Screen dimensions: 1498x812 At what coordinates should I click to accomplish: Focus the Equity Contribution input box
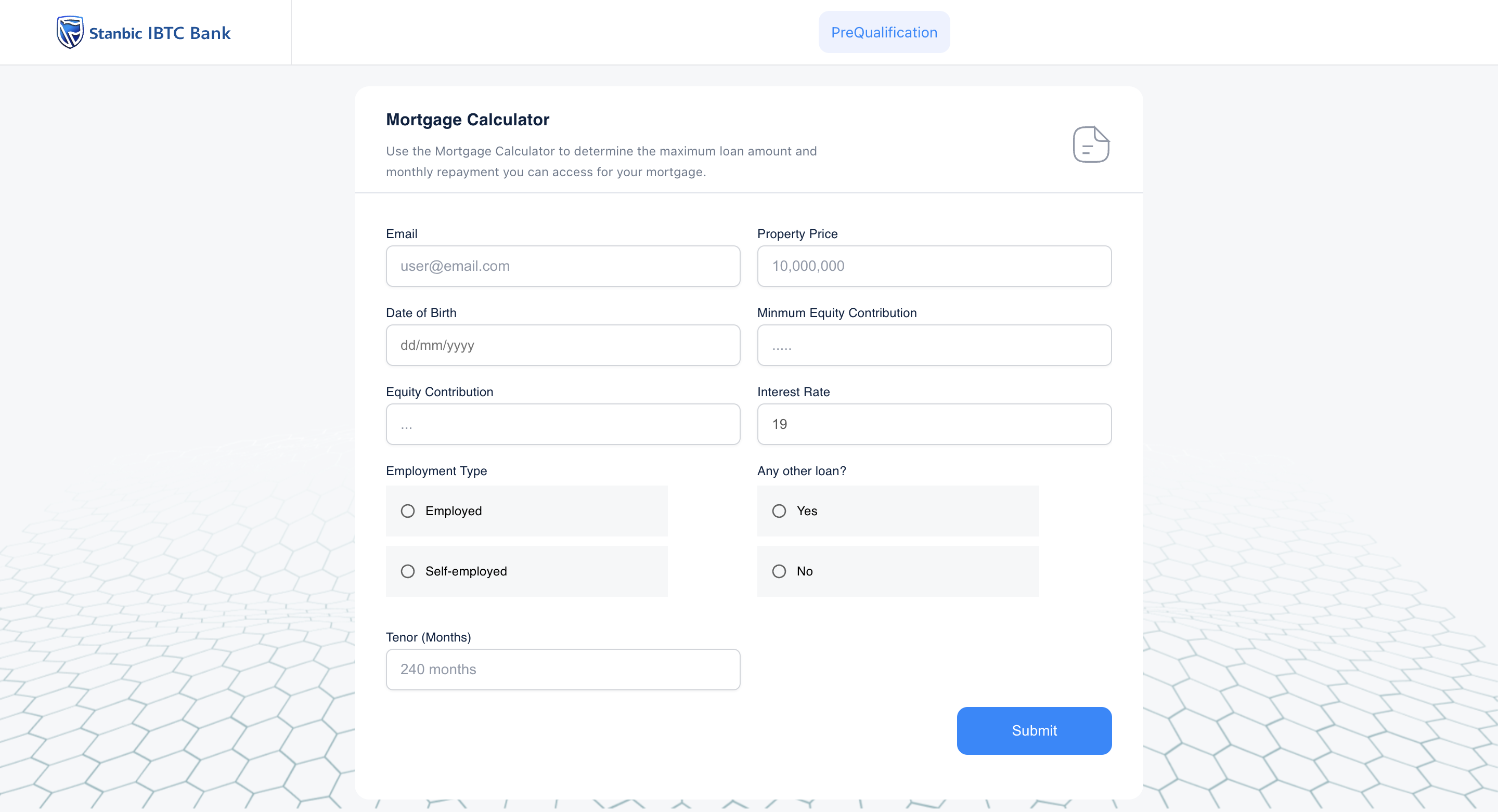[x=562, y=424]
